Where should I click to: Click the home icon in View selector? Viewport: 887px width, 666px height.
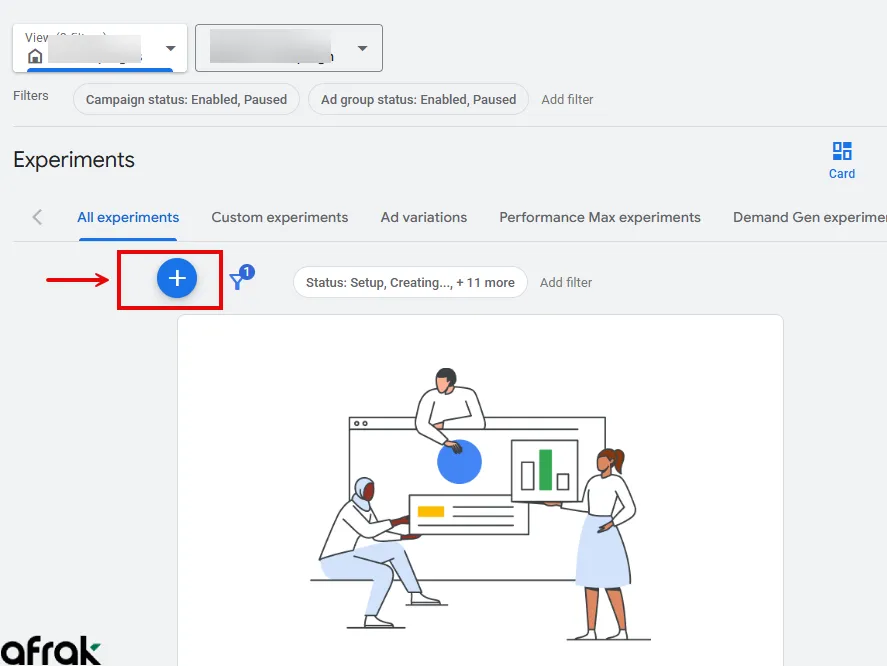pyautogui.click(x=36, y=57)
